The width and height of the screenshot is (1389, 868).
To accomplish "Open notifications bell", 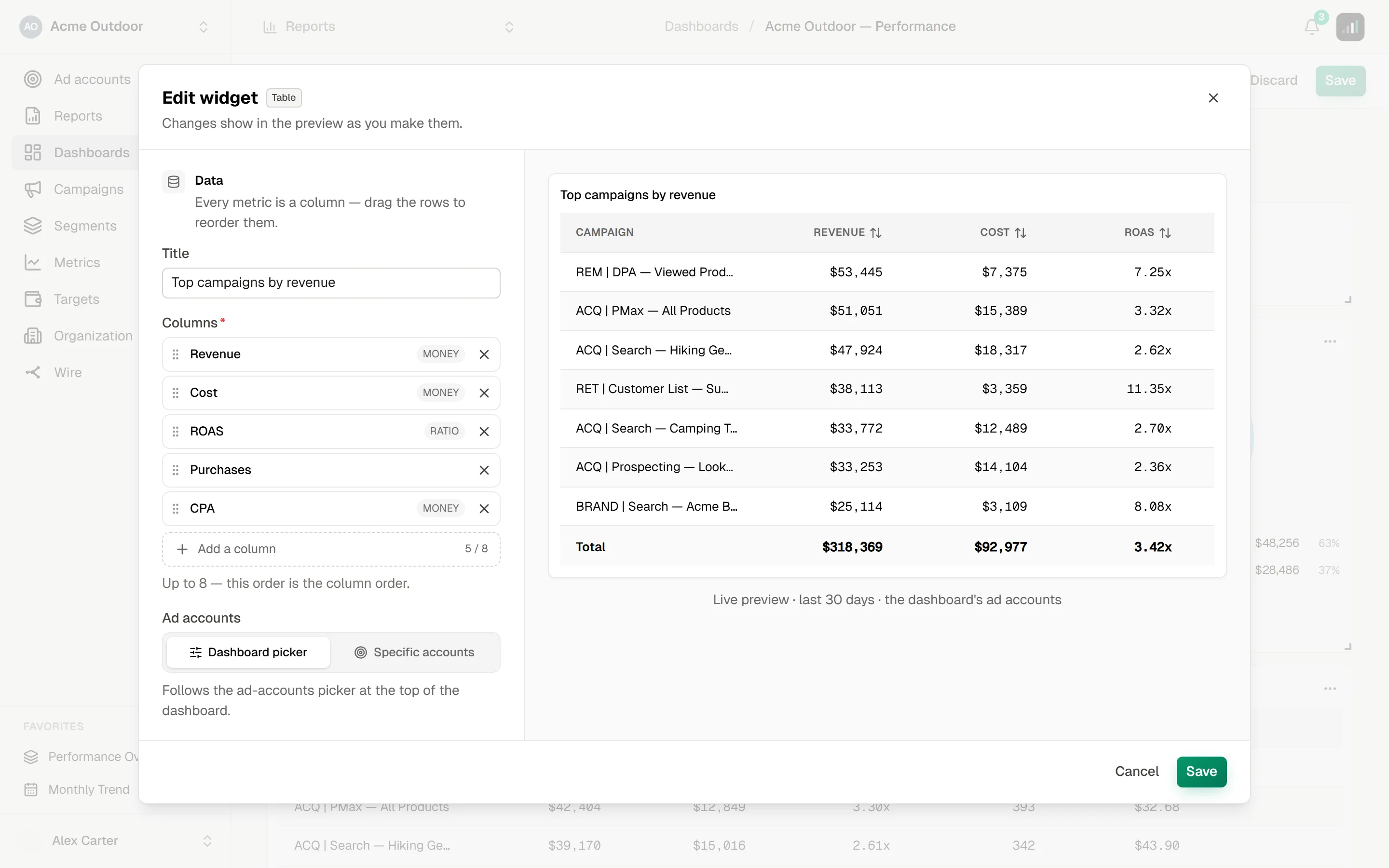I will (x=1311, y=27).
